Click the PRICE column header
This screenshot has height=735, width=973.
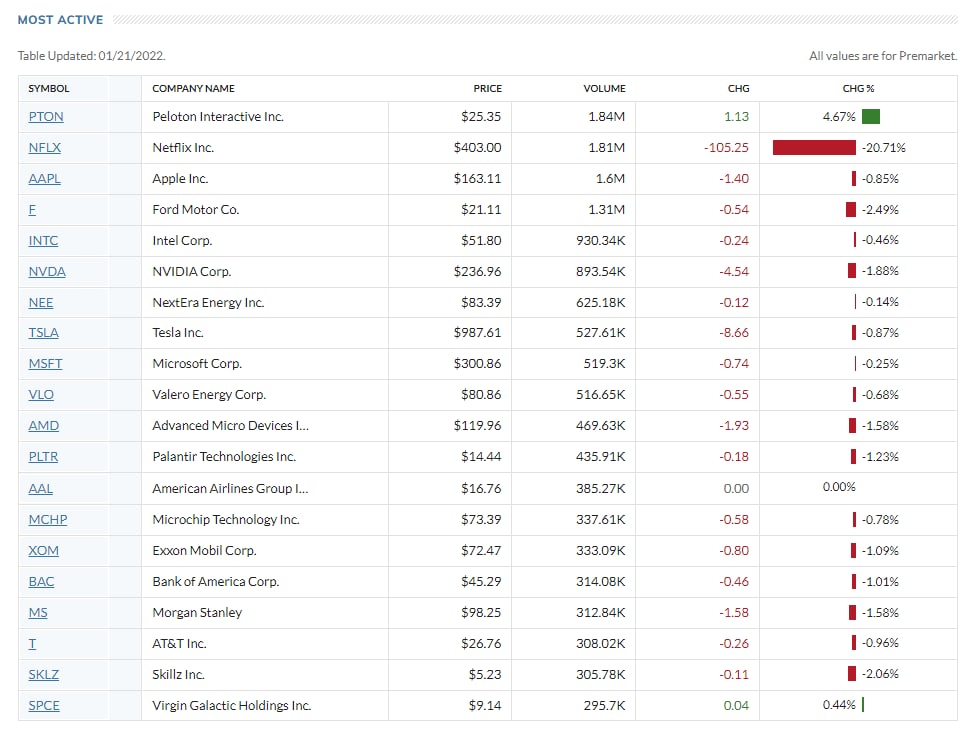[488, 89]
